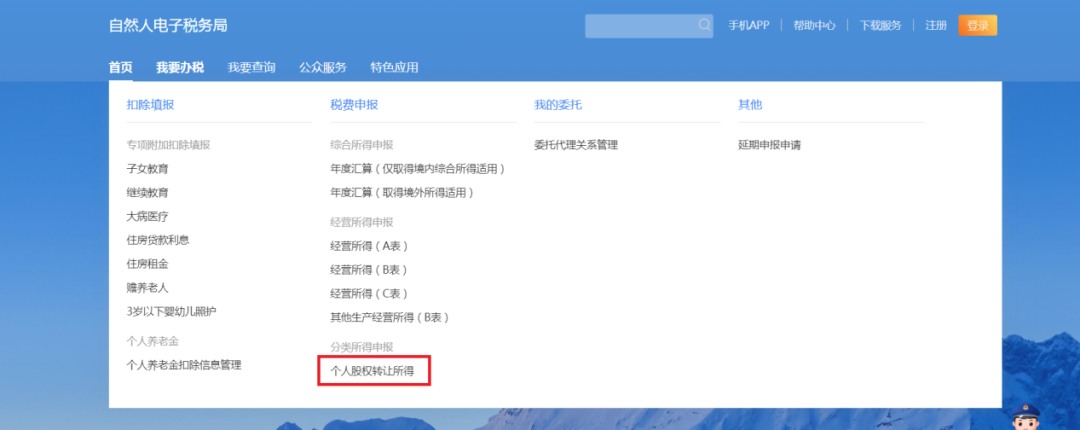This screenshot has width=1080, height=430.
Task: Select 3岁以下婴幼儿照护 entry
Action: click(172, 311)
